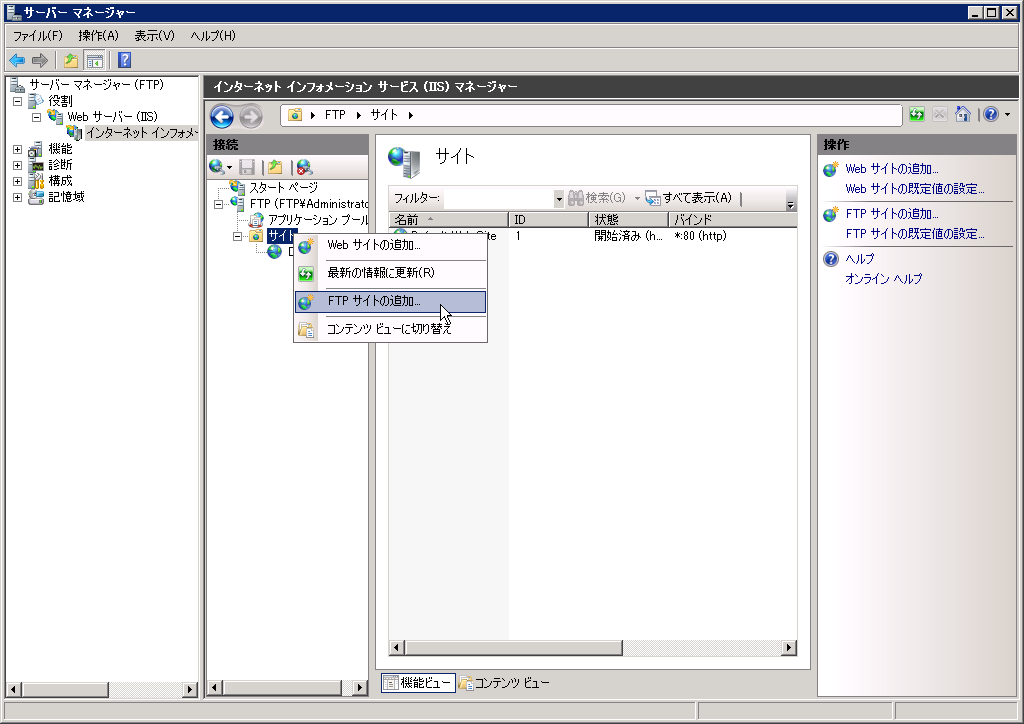Sort sites by ID column header

(549, 220)
